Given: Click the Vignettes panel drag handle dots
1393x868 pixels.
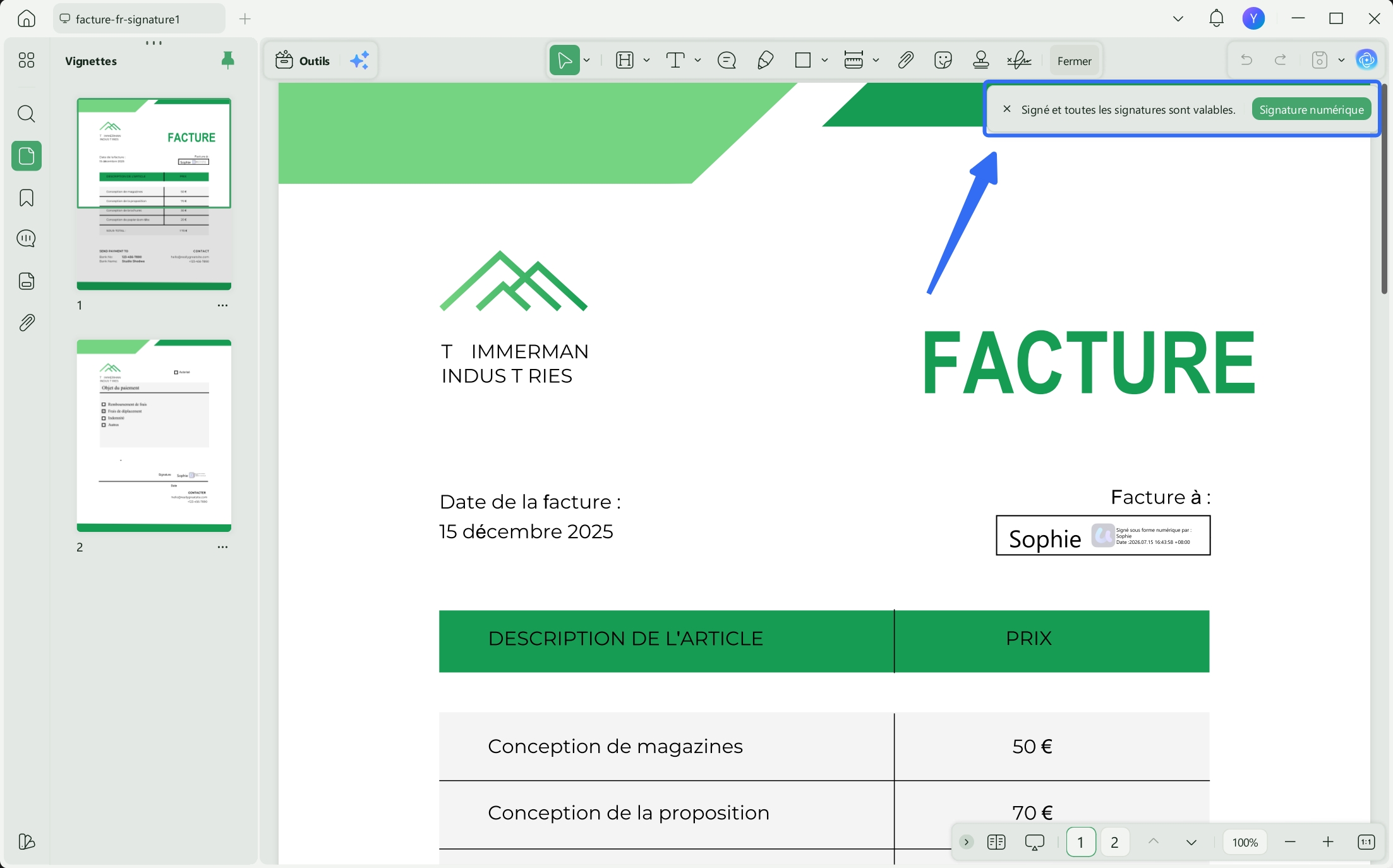Looking at the screenshot, I should tap(154, 43).
